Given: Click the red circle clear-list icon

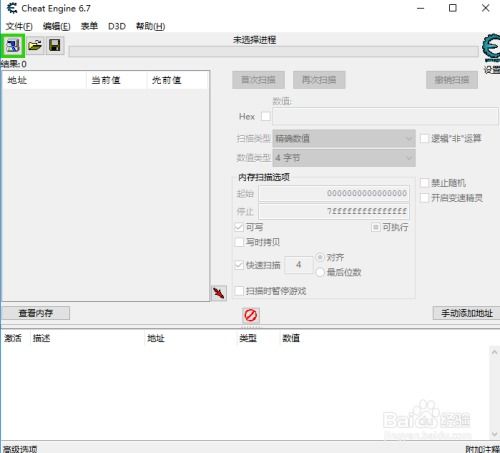Looking at the screenshot, I should click(x=251, y=315).
